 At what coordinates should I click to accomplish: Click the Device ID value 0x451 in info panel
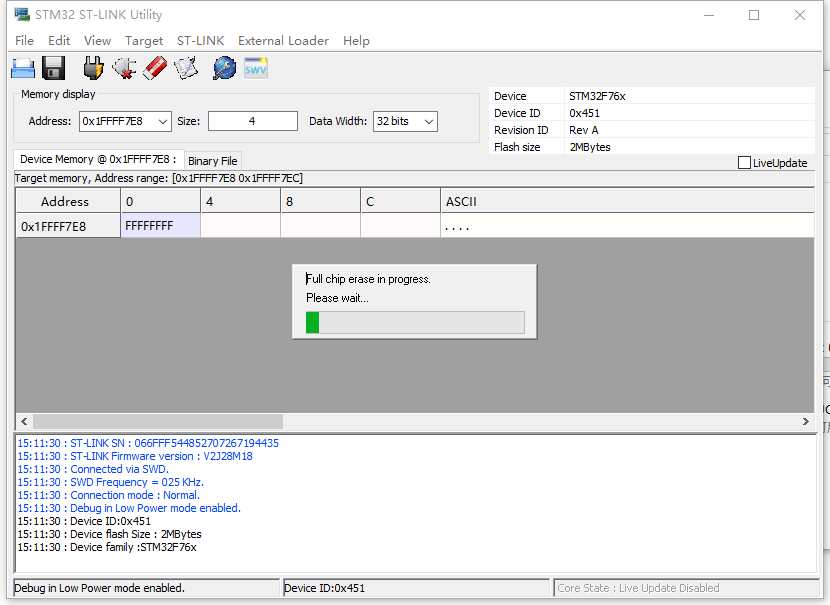tap(584, 113)
